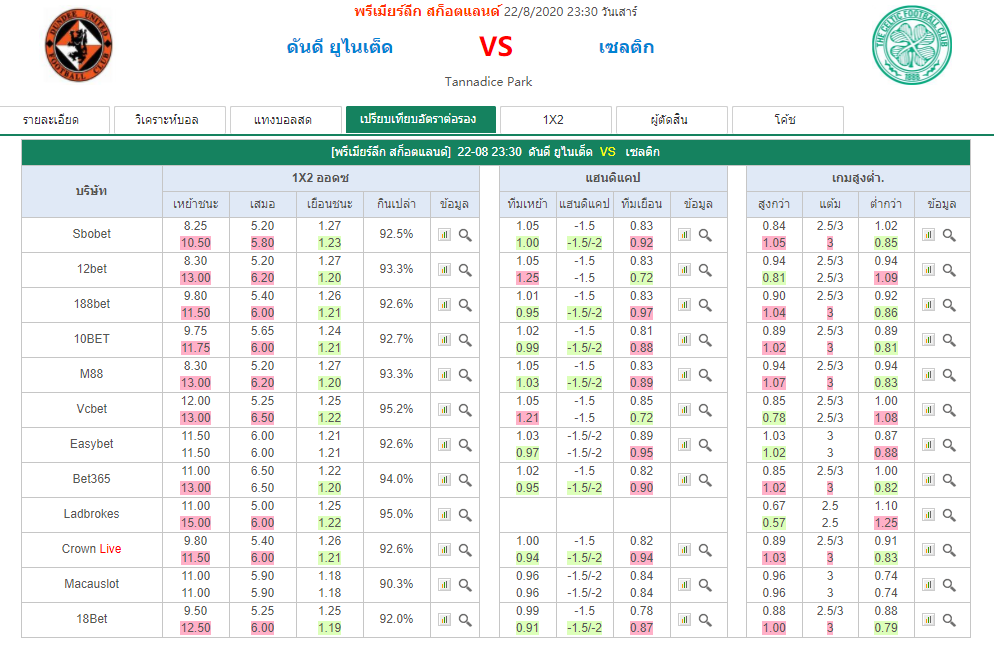Click Vcbet return rate 95.2%
994x646 pixels.
tap(397, 409)
